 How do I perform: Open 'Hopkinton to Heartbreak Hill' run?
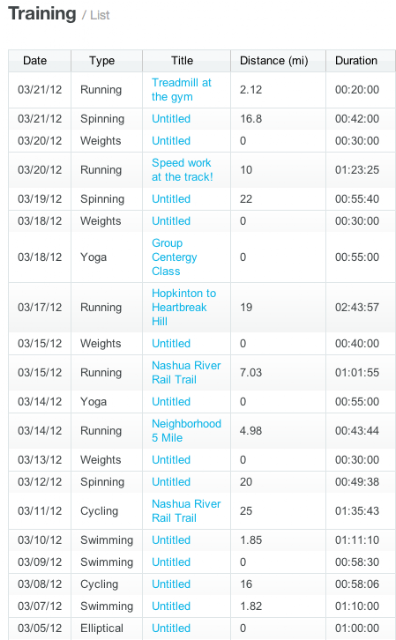point(184,307)
